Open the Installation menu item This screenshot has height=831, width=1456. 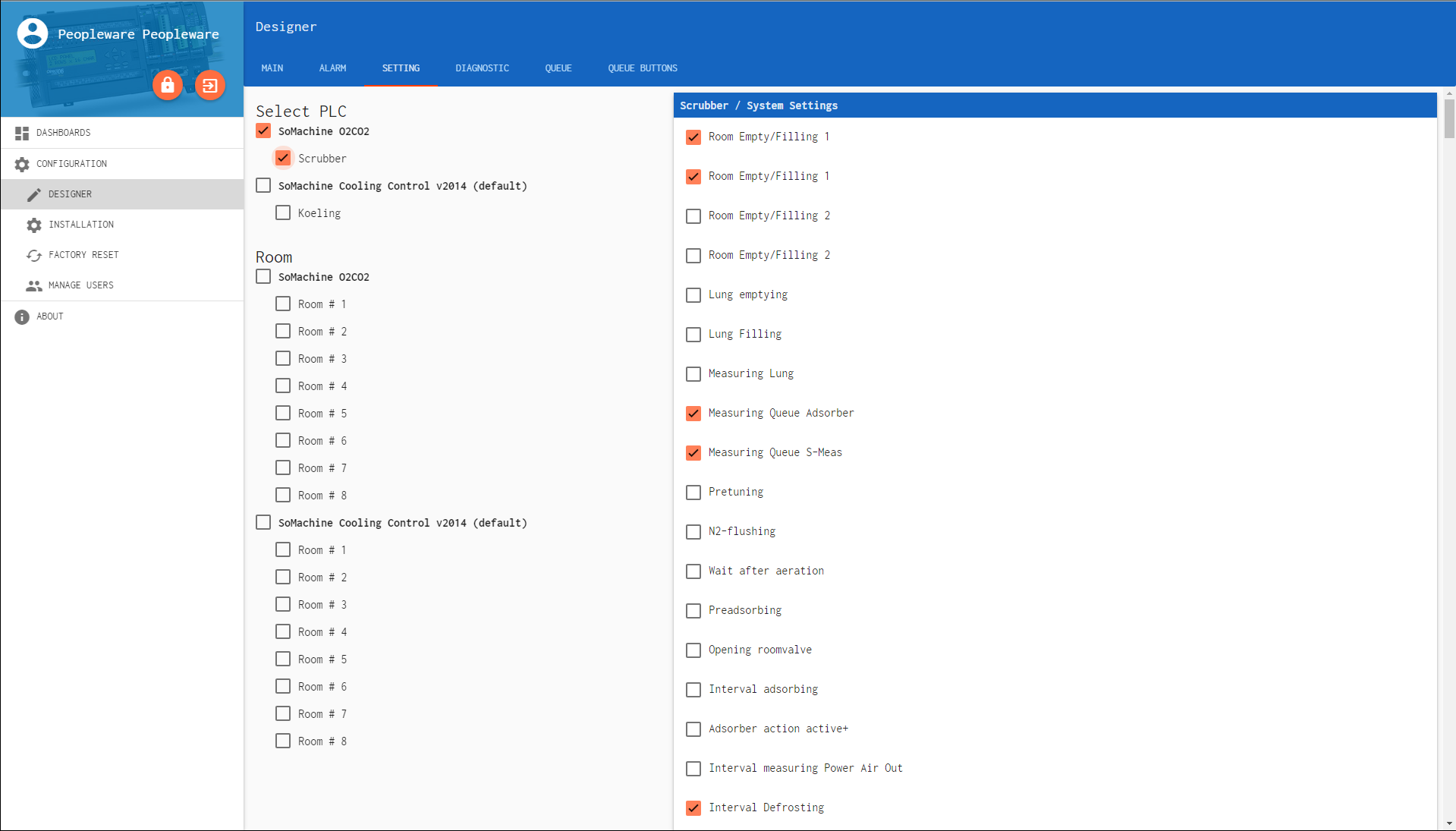point(81,225)
